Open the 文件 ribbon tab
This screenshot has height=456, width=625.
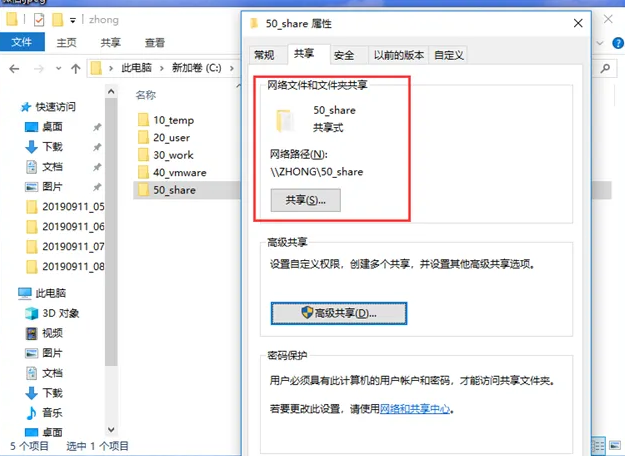click(x=22, y=42)
